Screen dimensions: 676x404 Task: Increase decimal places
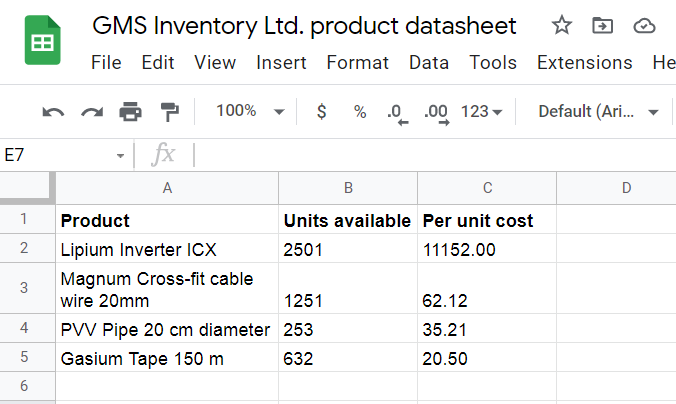(x=437, y=114)
